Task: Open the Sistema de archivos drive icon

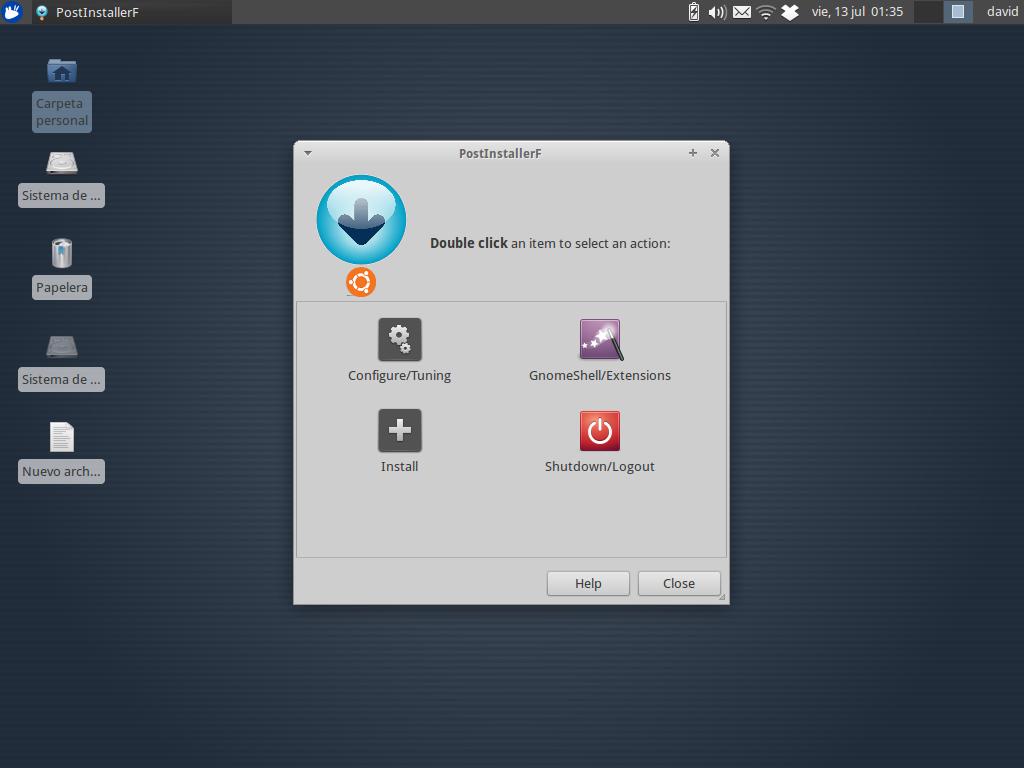Action: coord(61,163)
